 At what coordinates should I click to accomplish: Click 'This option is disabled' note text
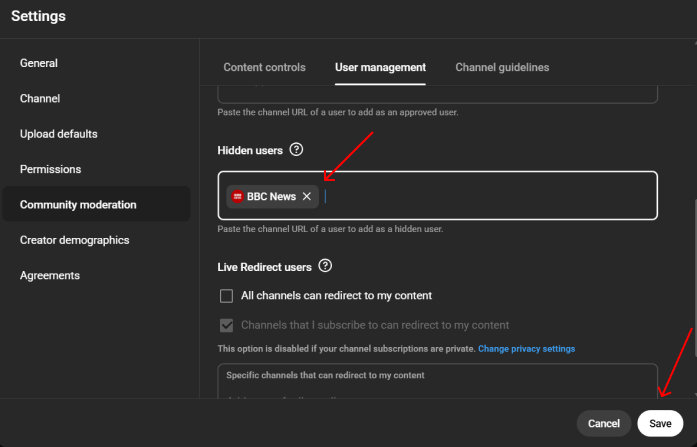347,349
